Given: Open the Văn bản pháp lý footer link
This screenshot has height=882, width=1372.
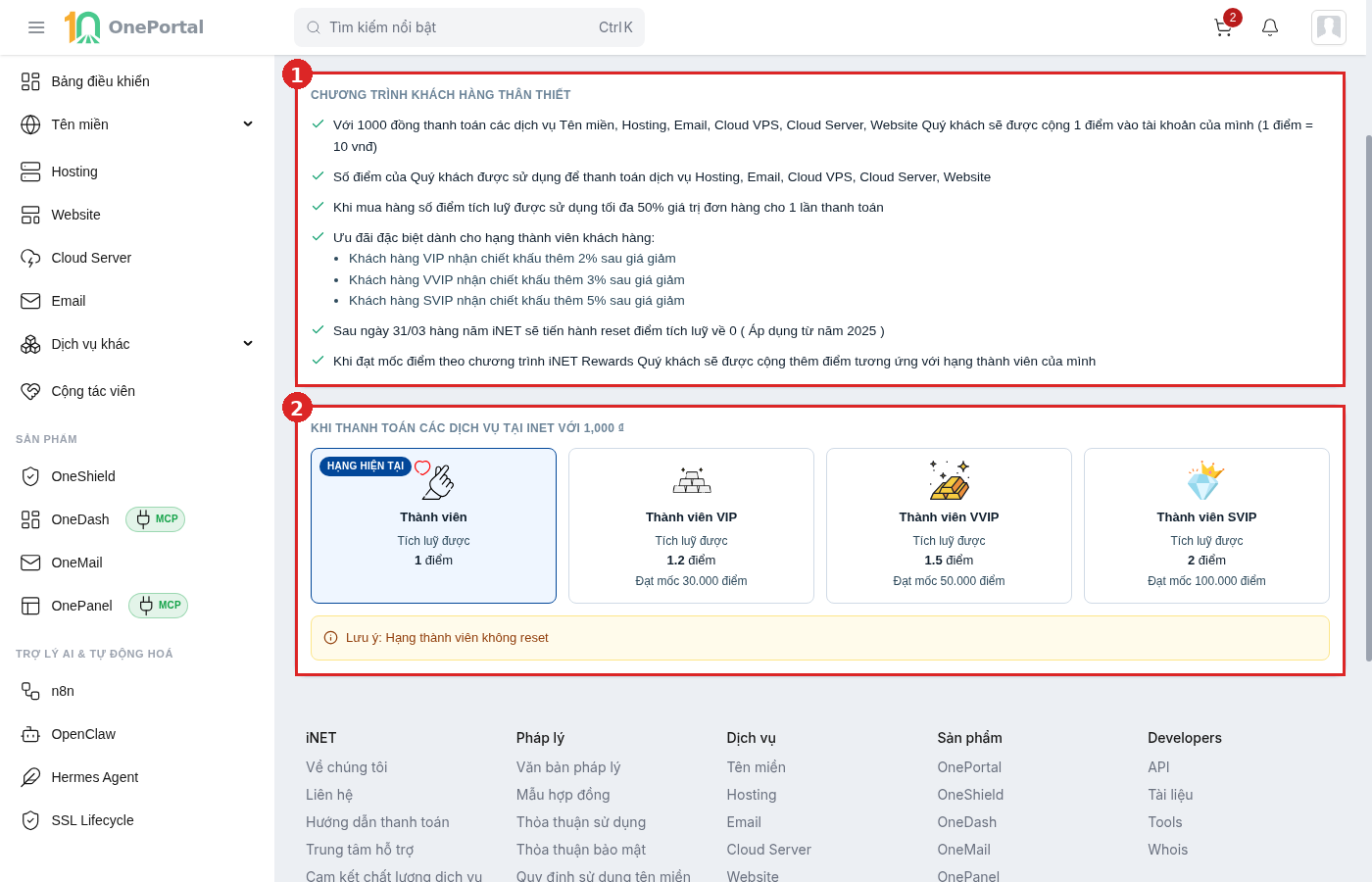Looking at the screenshot, I should click(x=568, y=767).
